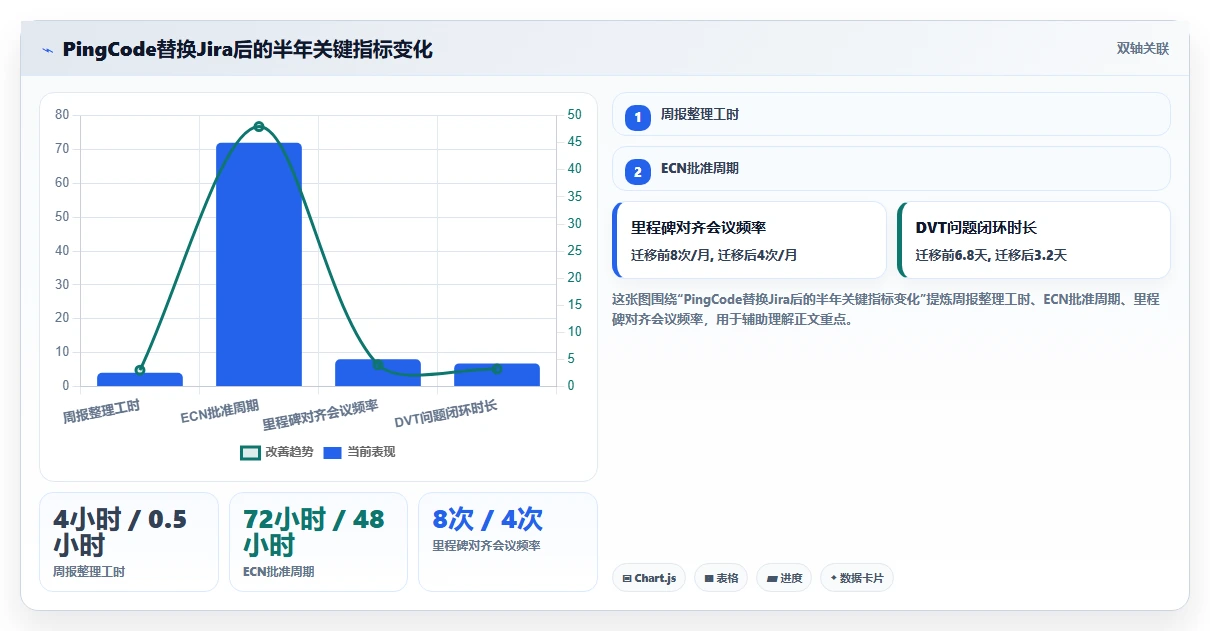1210x631 pixels.
Task: Select list item 周报整理工时
Action: 891,114
